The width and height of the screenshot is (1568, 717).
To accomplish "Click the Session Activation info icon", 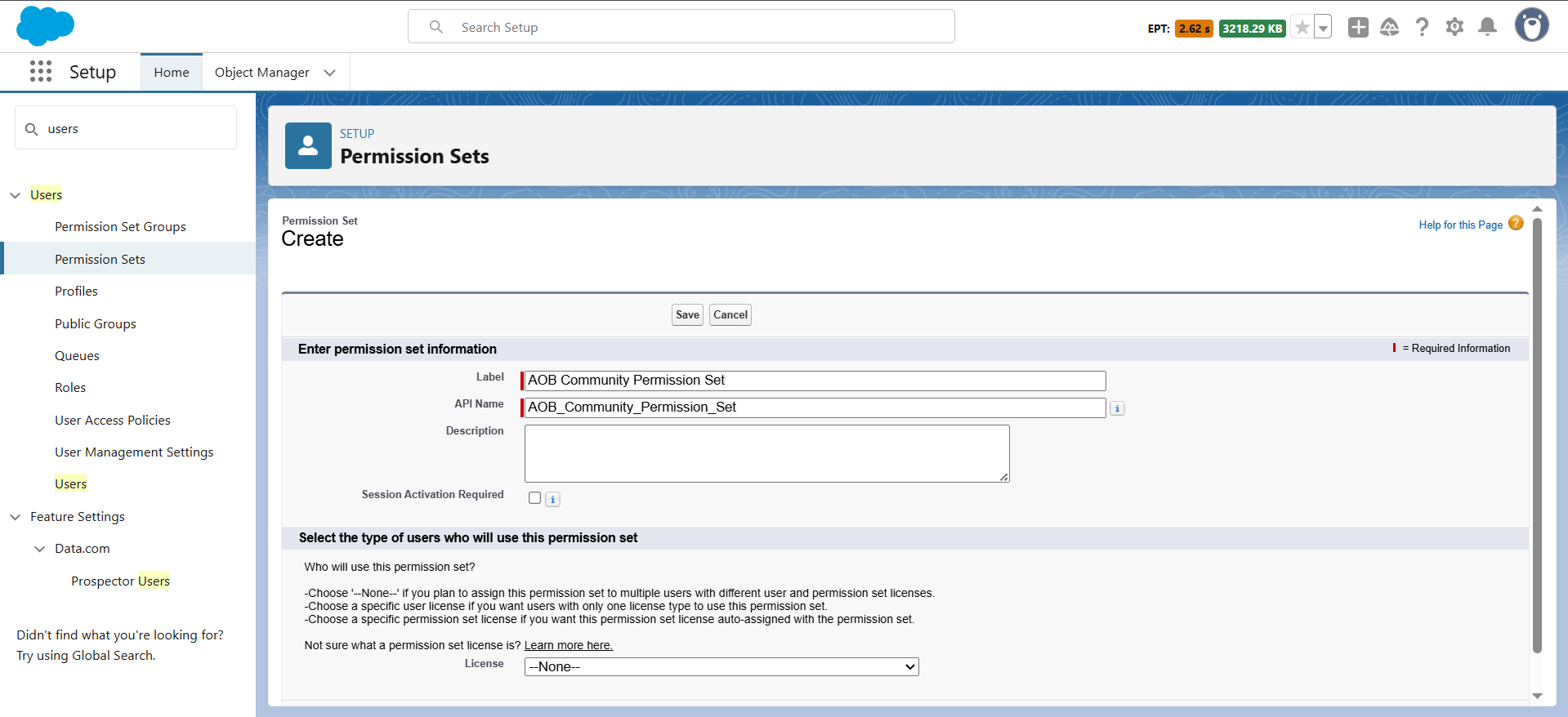I will pos(552,499).
